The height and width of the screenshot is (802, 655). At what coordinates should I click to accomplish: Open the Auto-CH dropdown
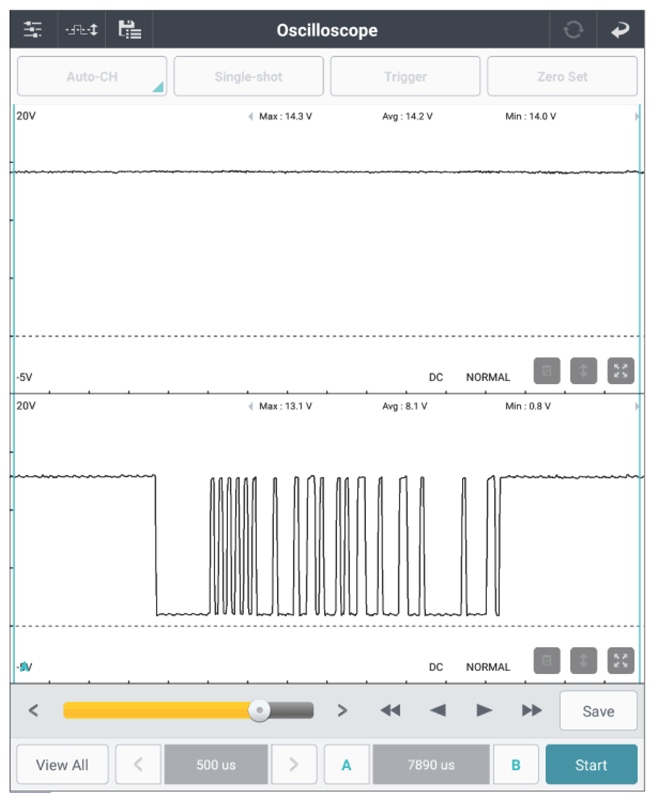coord(92,76)
